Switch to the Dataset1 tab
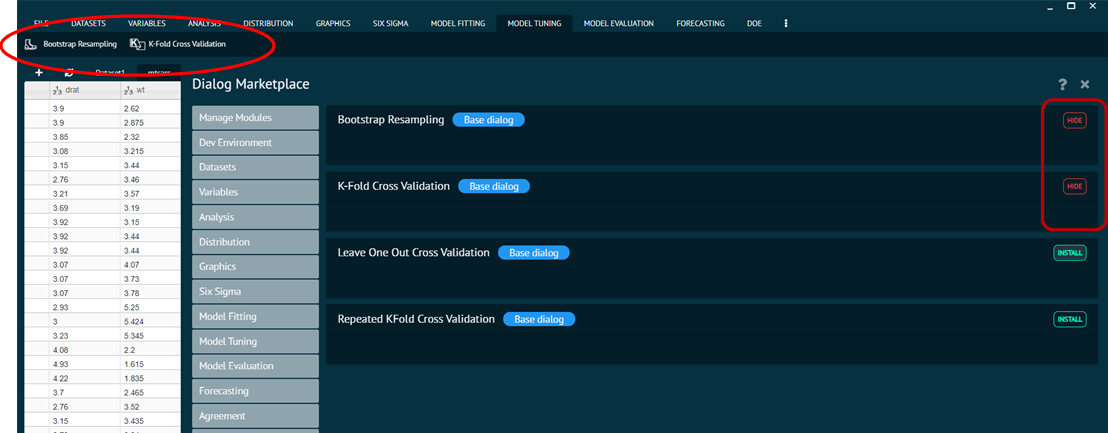Viewport: 1108px width, 433px height. (110, 72)
